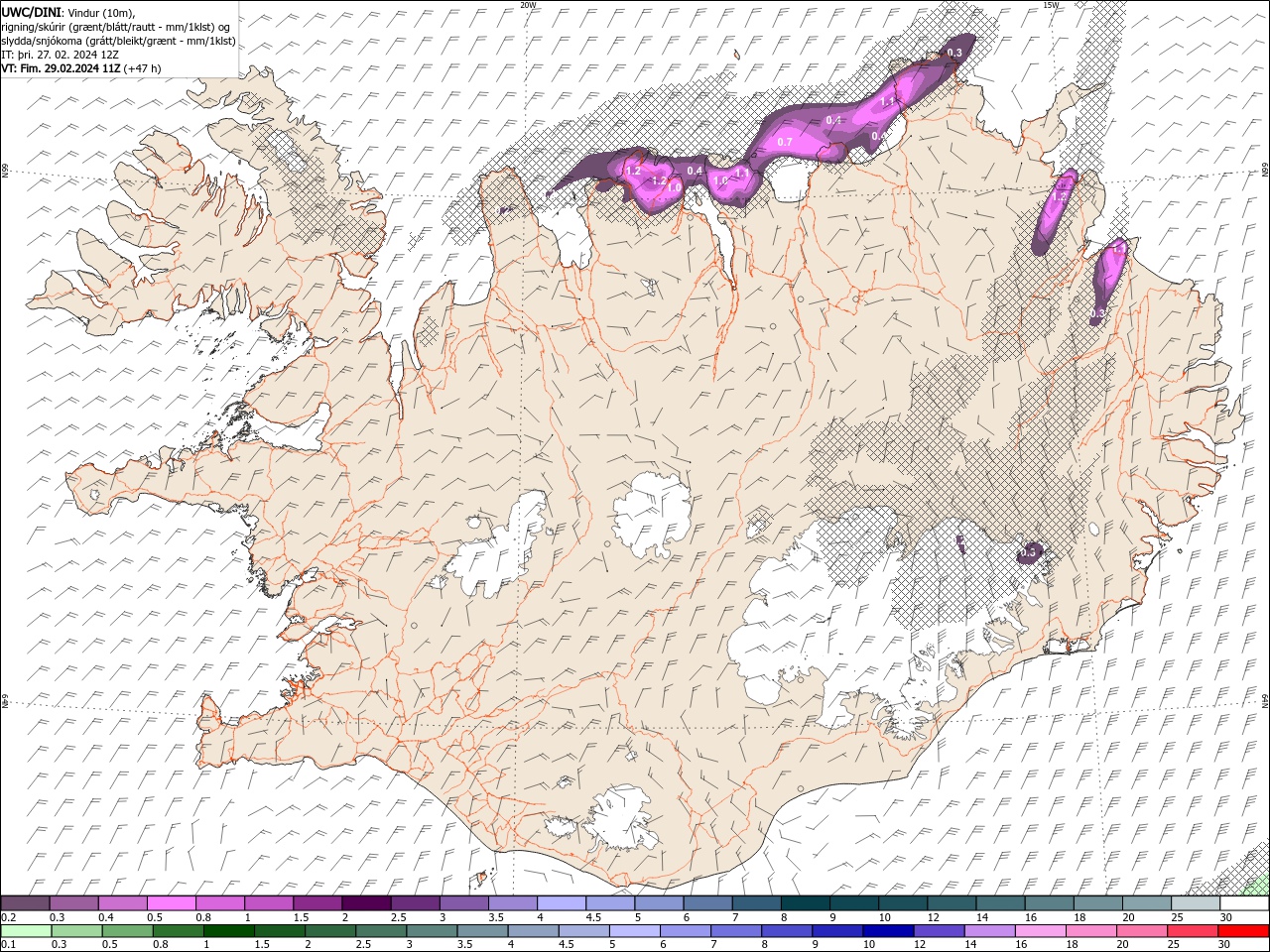Click the 'rigning/skúrir' legend description line

[x=116, y=27]
